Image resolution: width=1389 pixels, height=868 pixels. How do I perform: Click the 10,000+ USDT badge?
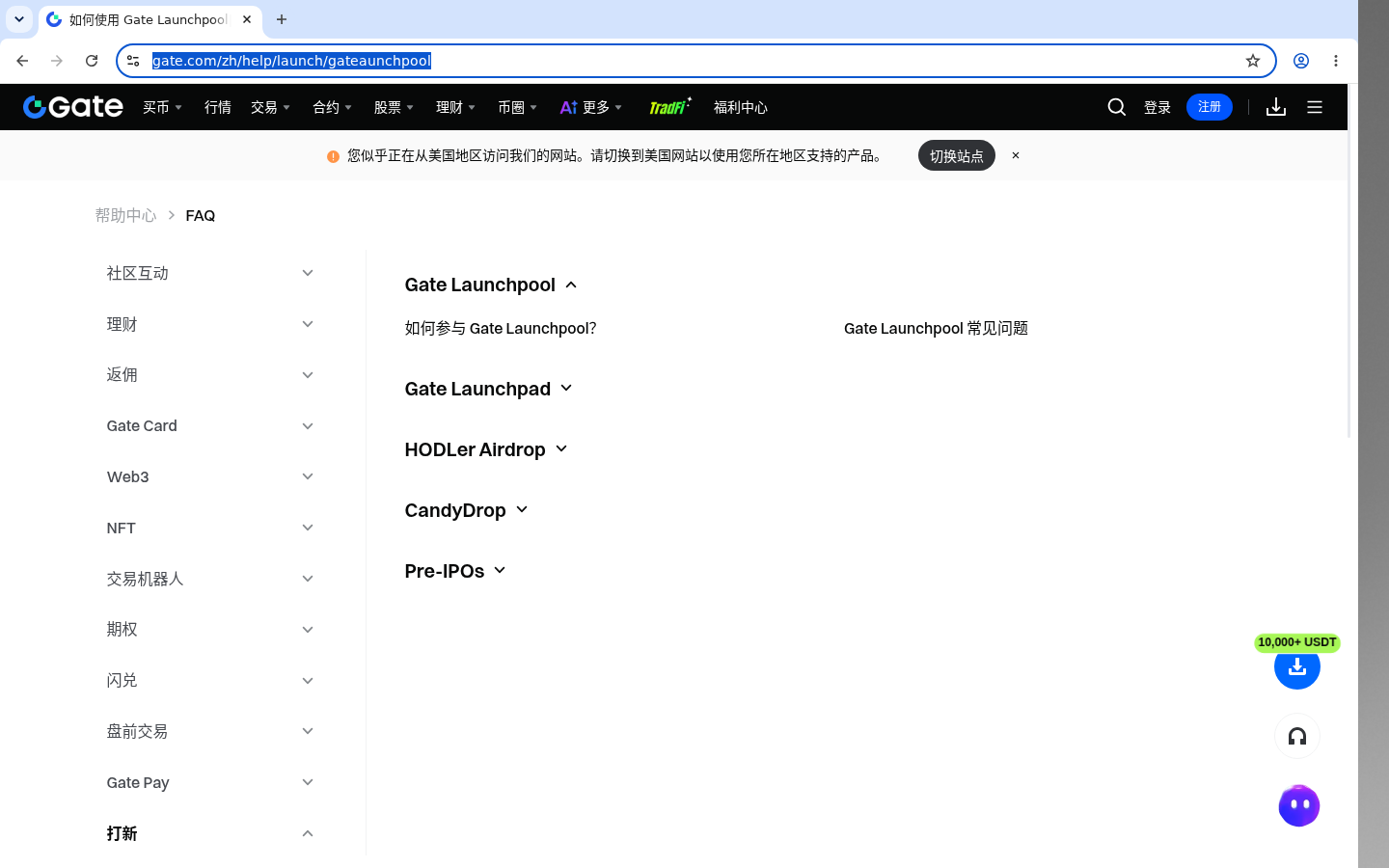click(x=1296, y=642)
